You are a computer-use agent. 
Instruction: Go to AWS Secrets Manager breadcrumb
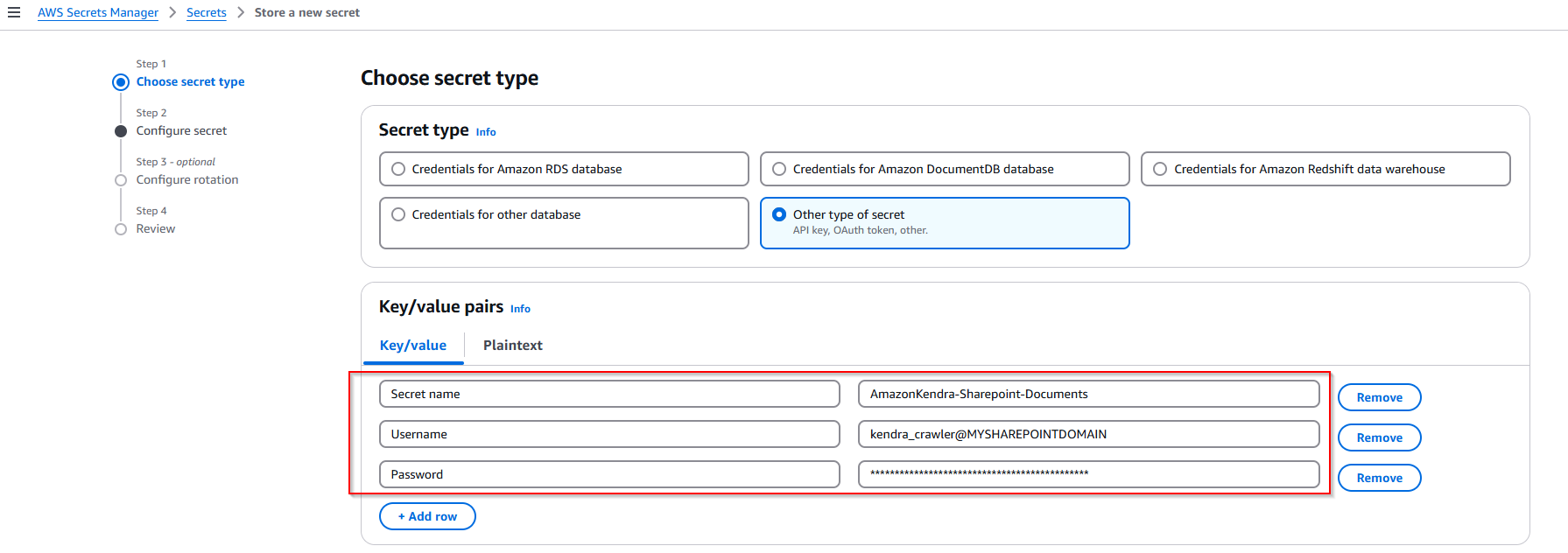(x=98, y=12)
